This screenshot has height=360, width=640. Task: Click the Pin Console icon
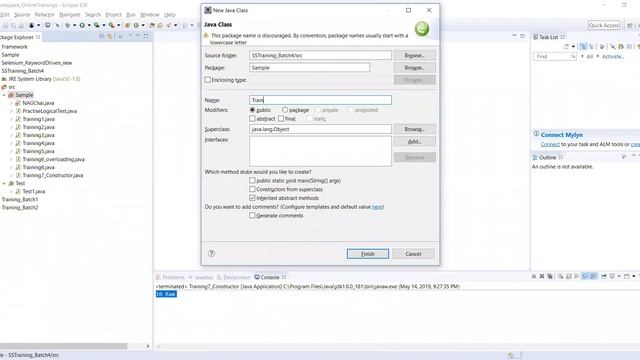pos(603,276)
